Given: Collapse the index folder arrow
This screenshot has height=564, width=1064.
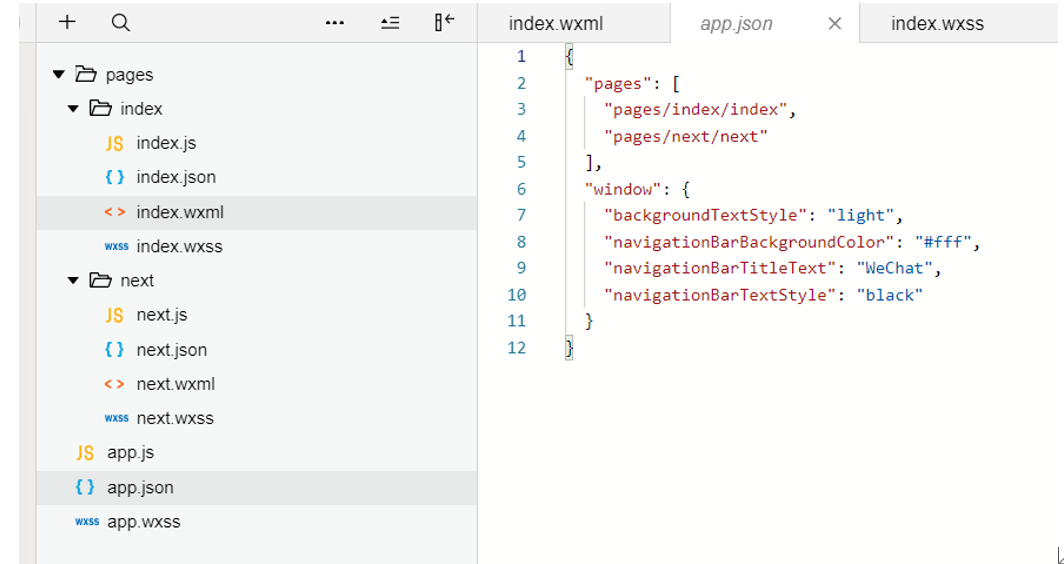Looking at the screenshot, I should [73, 109].
